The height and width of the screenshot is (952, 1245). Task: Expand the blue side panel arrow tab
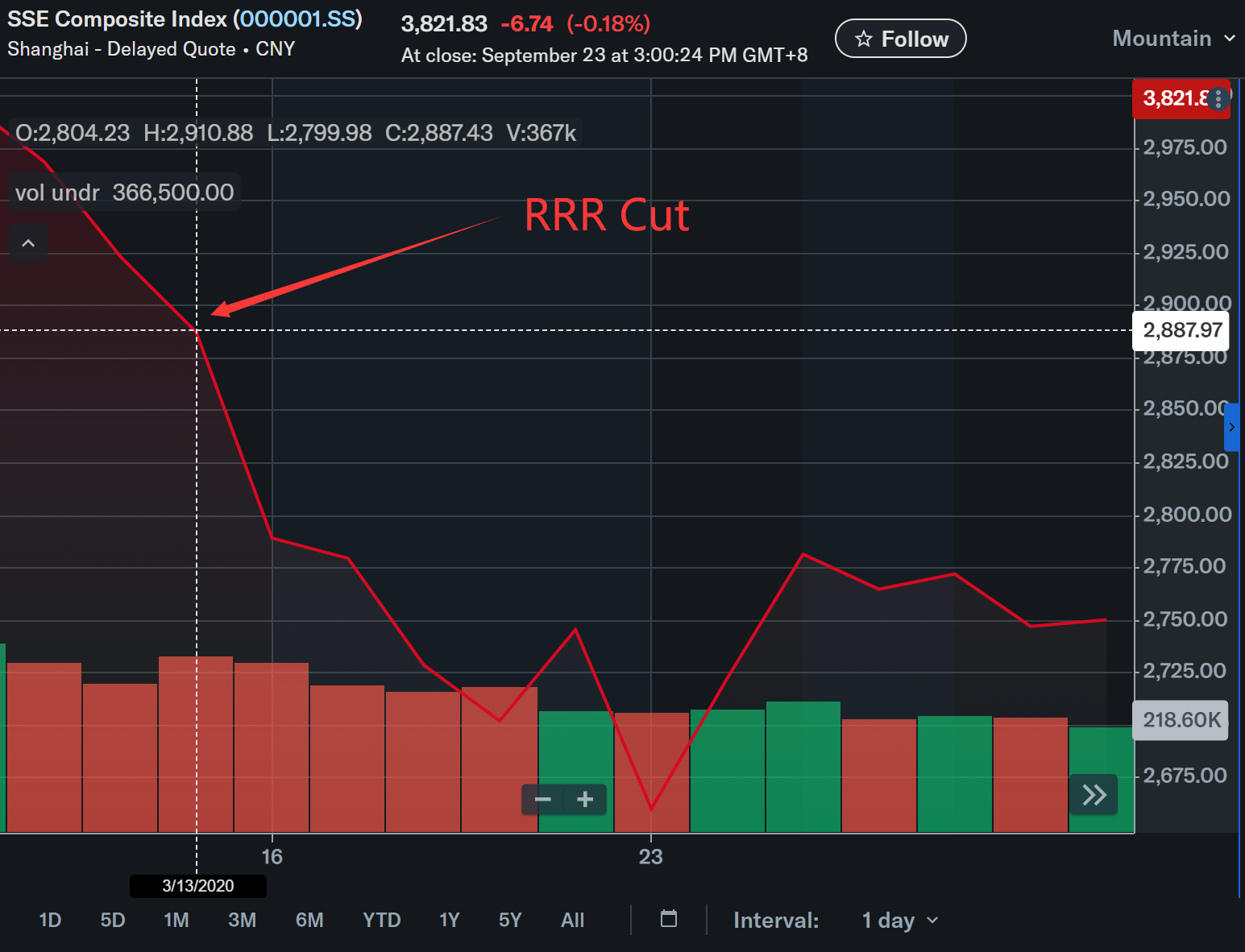(x=1231, y=427)
